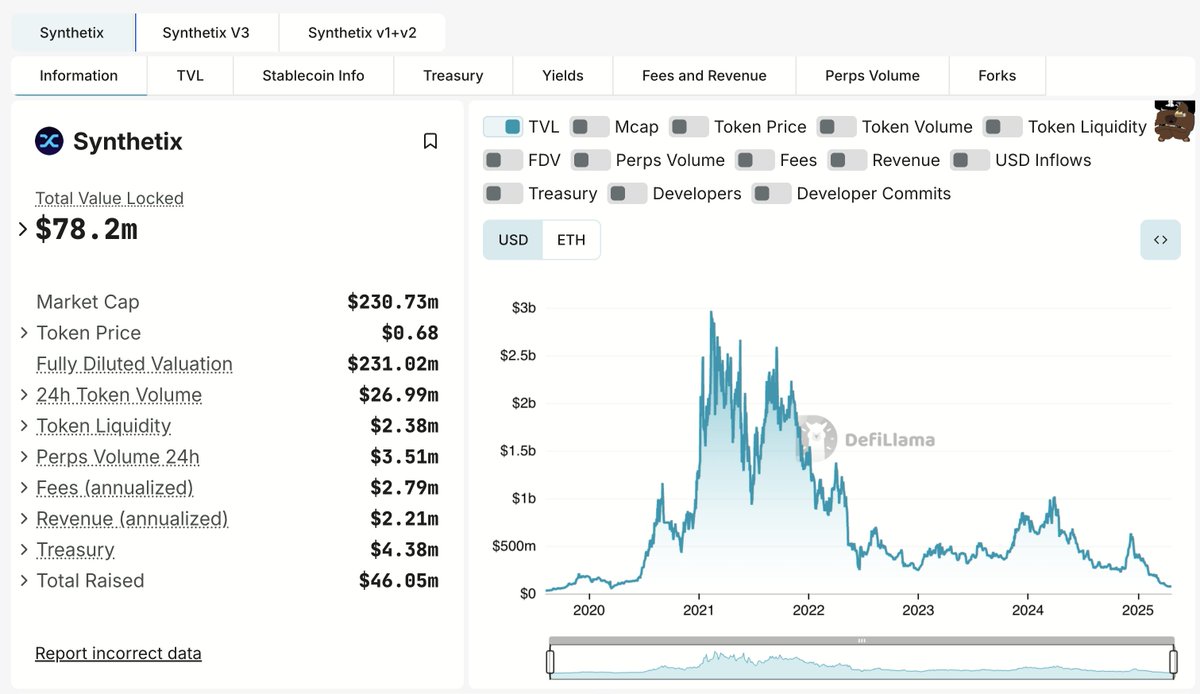1200x694 pixels.
Task: Expand the Treasury details row
Action: [24, 550]
